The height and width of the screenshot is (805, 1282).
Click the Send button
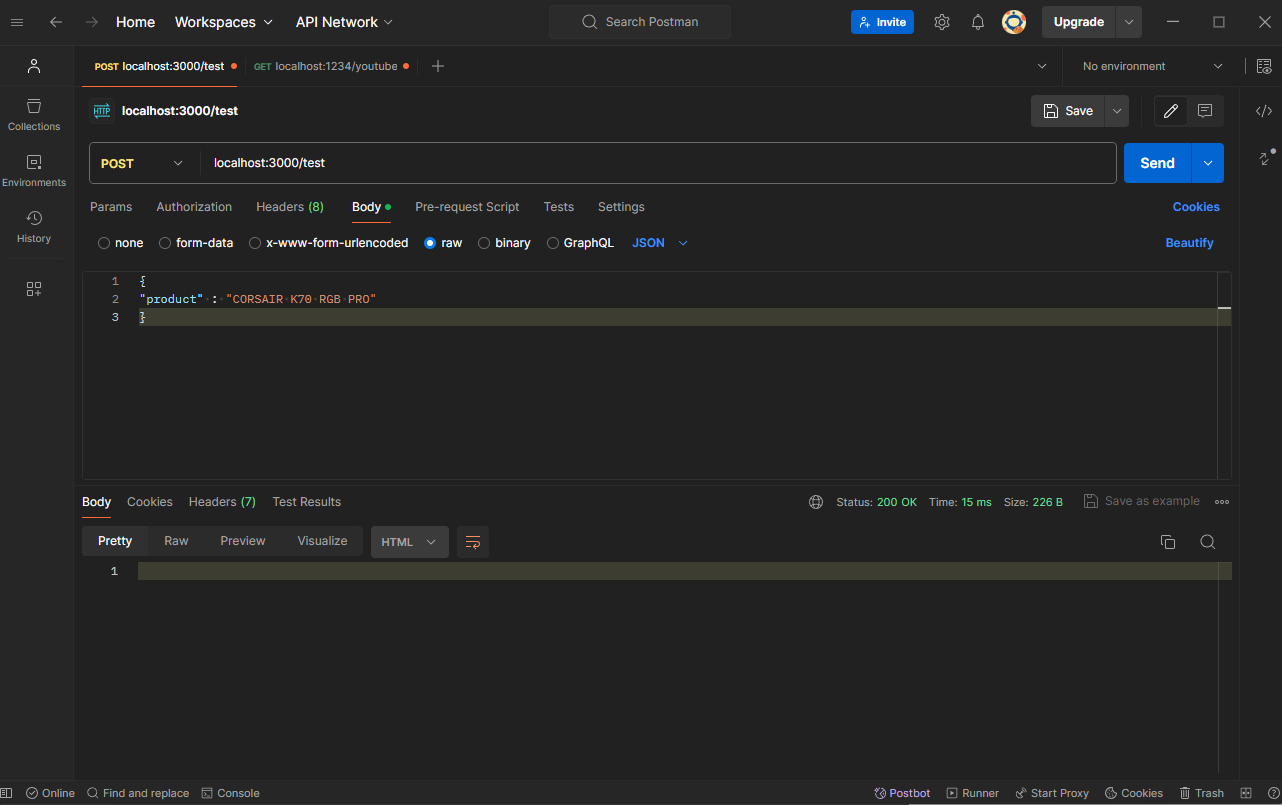coord(1157,163)
